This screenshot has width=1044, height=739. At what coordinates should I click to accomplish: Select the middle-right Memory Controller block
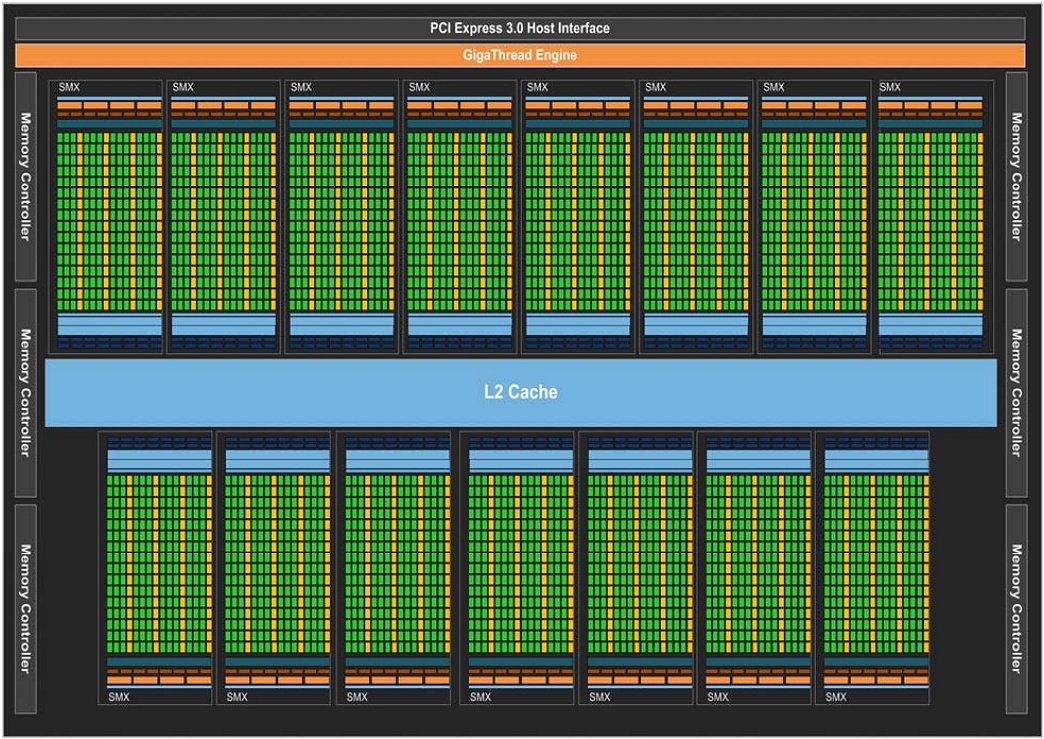coord(1016,392)
